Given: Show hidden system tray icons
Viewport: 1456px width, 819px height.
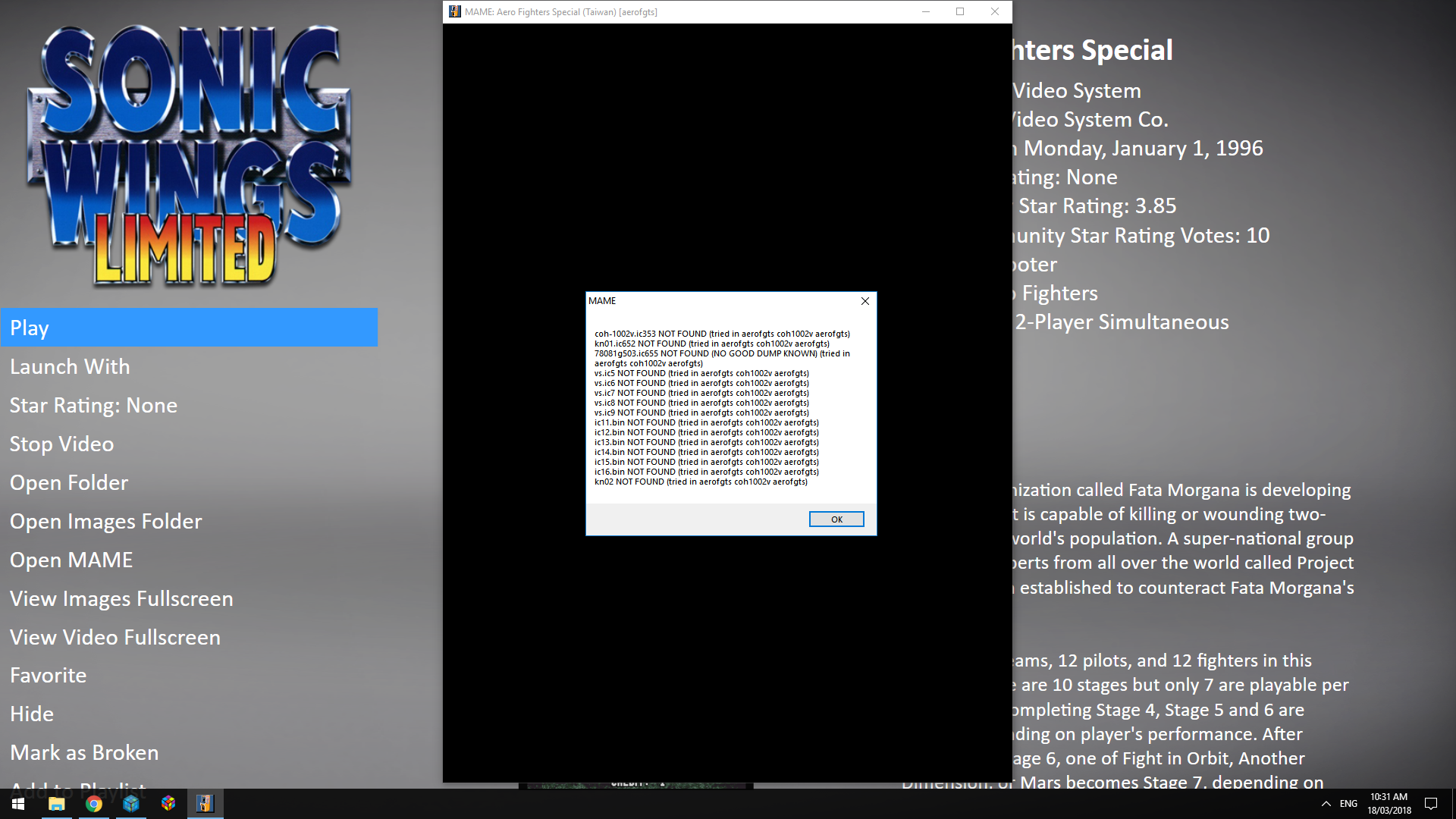Looking at the screenshot, I should click(x=1326, y=804).
